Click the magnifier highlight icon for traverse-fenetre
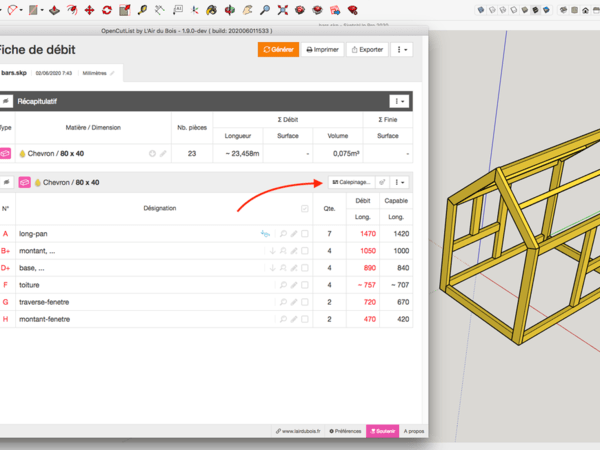 (283, 302)
